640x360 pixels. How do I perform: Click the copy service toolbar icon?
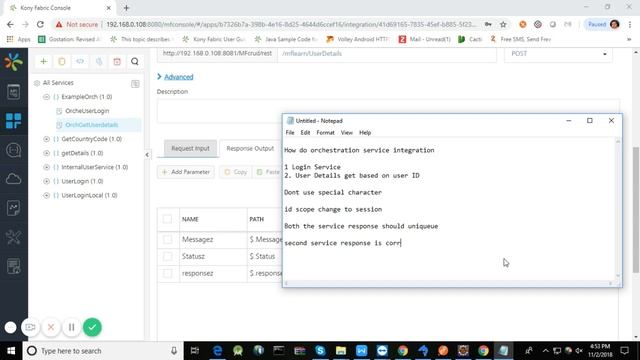(62, 62)
